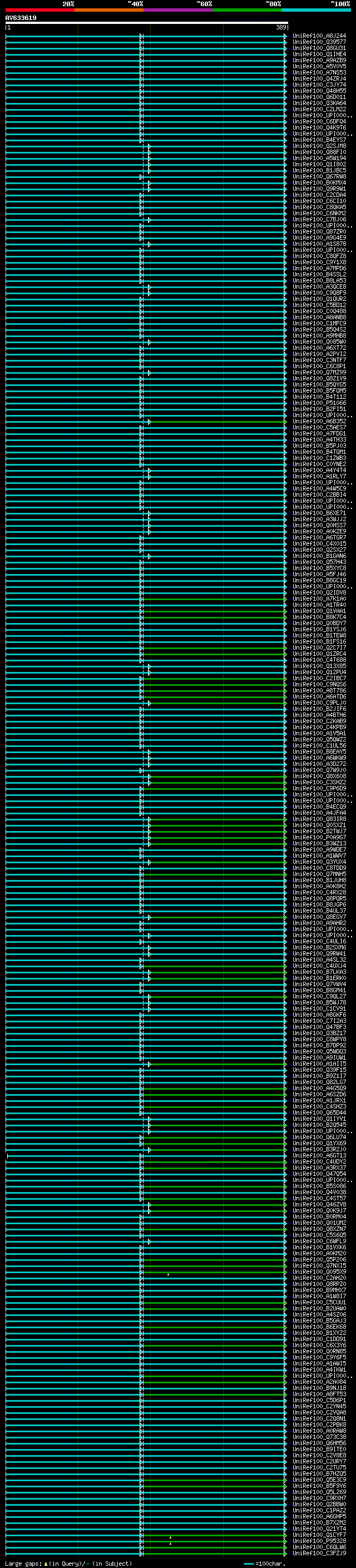
Task: Select label UniRef100_B4ECQ9
Action: [319, 807]
